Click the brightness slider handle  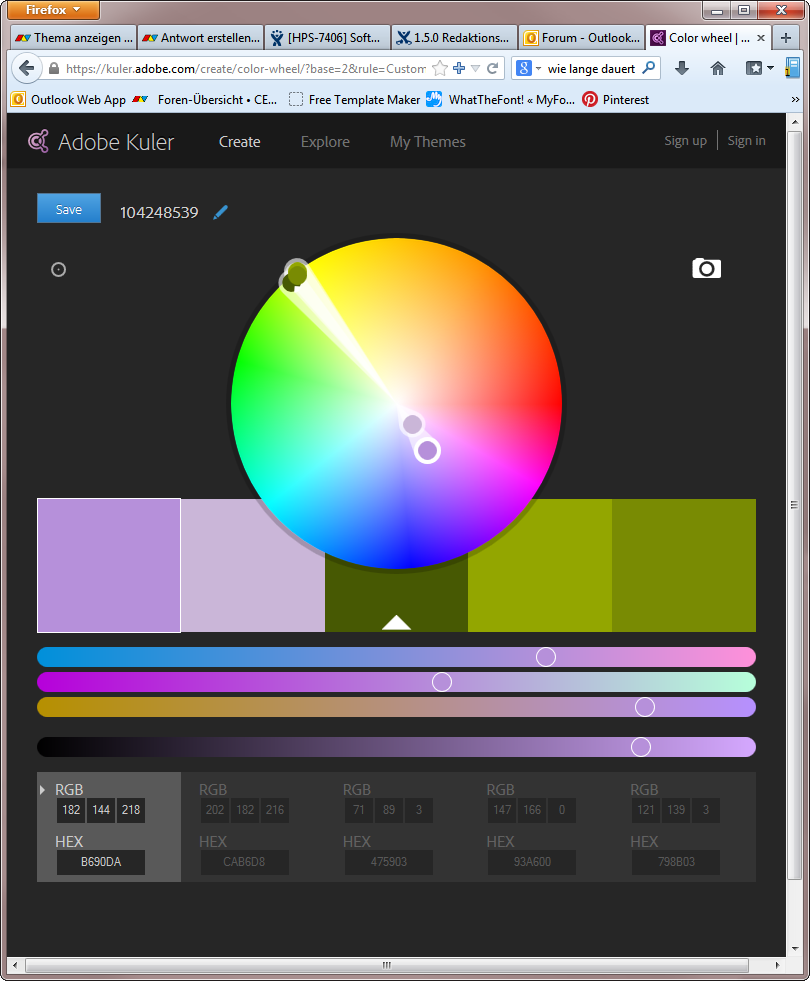click(x=641, y=747)
